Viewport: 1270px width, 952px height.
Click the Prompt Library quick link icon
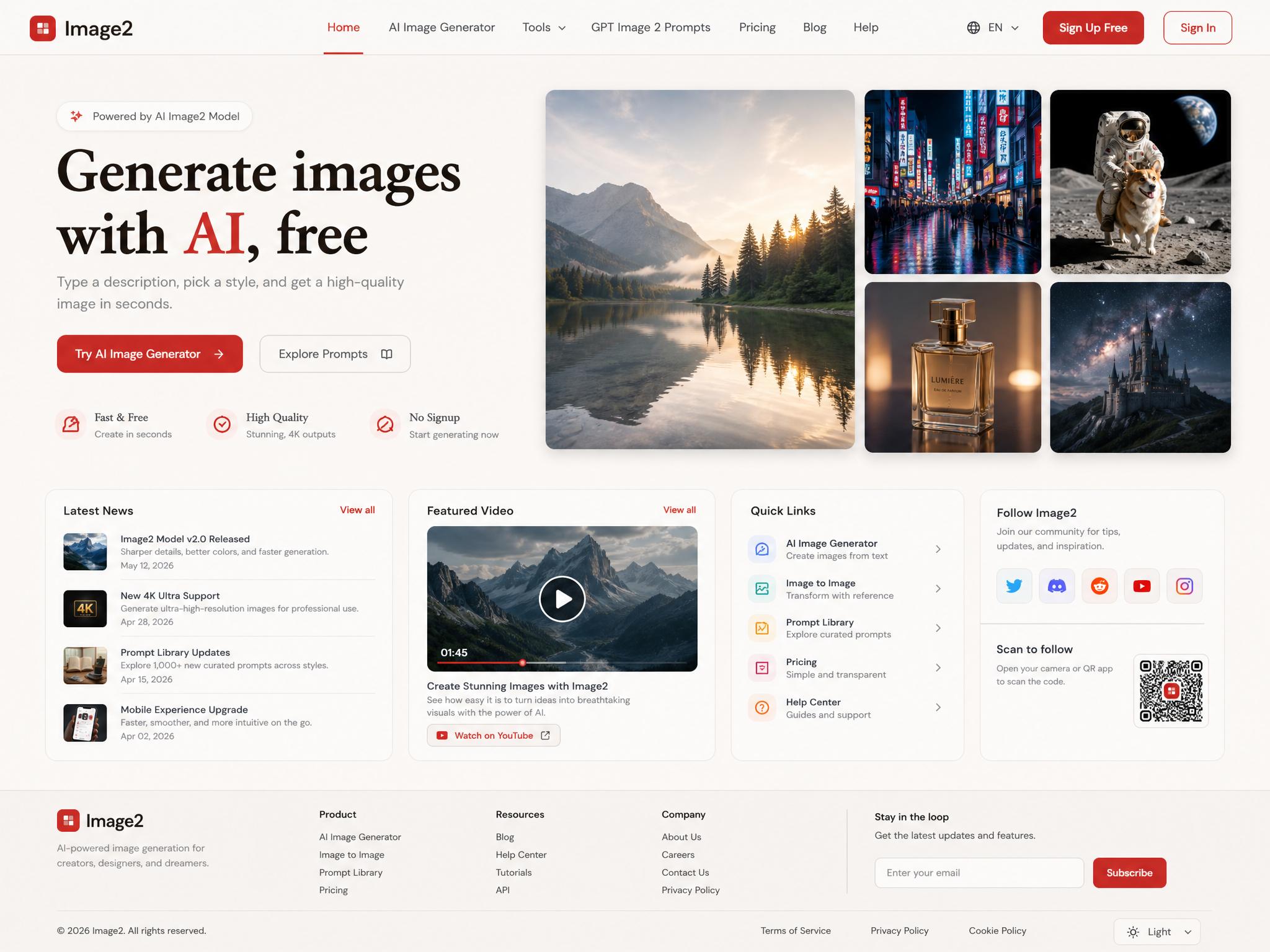(762, 628)
